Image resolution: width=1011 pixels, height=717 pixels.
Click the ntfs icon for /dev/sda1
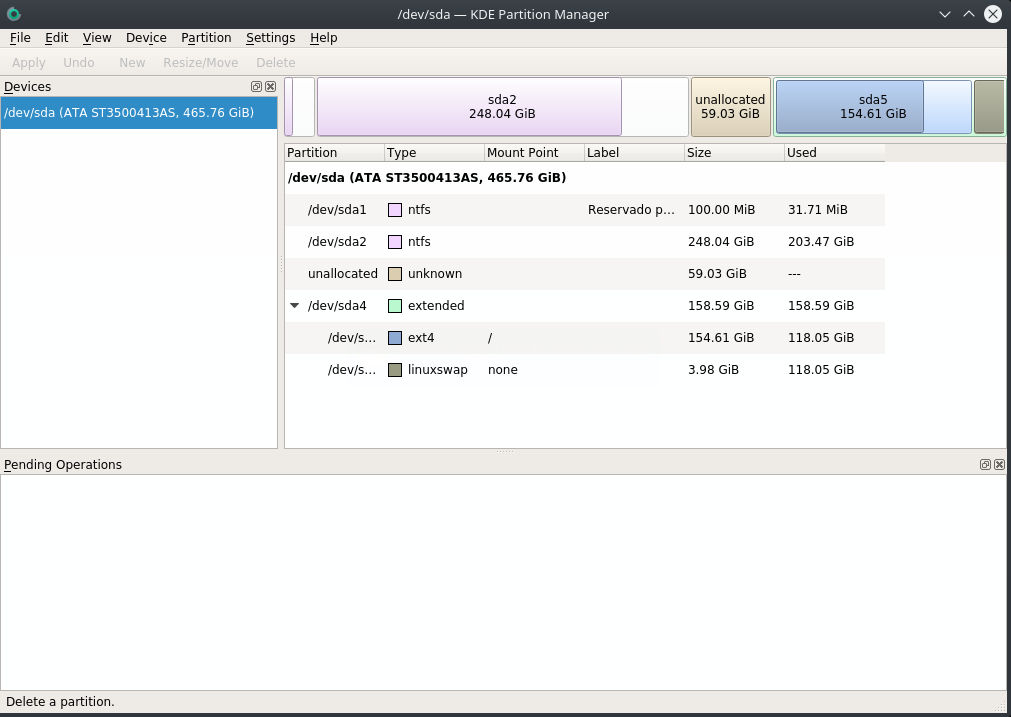point(395,210)
